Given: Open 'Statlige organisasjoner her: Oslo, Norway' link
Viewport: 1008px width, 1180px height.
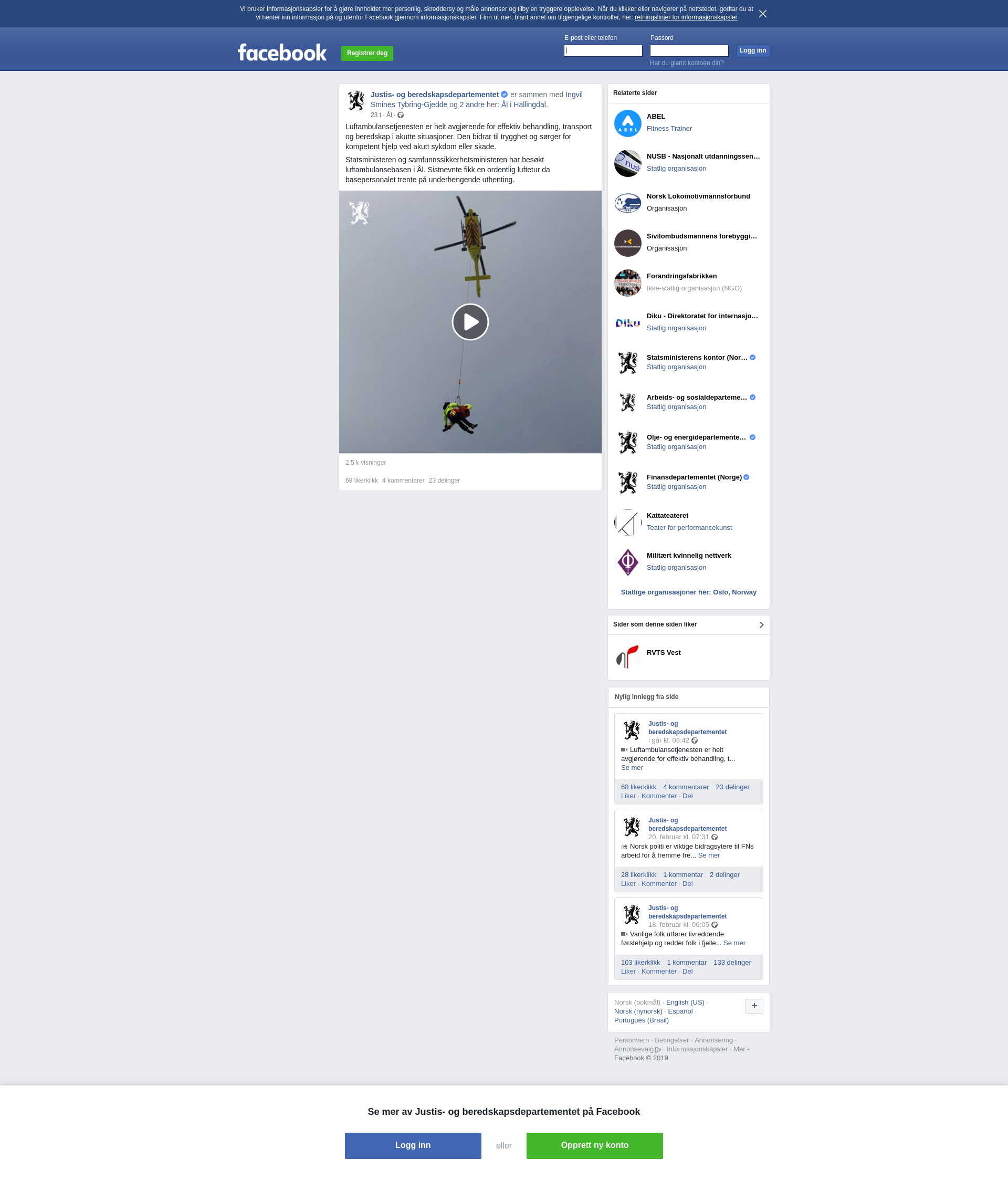Looking at the screenshot, I should pyautogui.click(x=688, y=592).
